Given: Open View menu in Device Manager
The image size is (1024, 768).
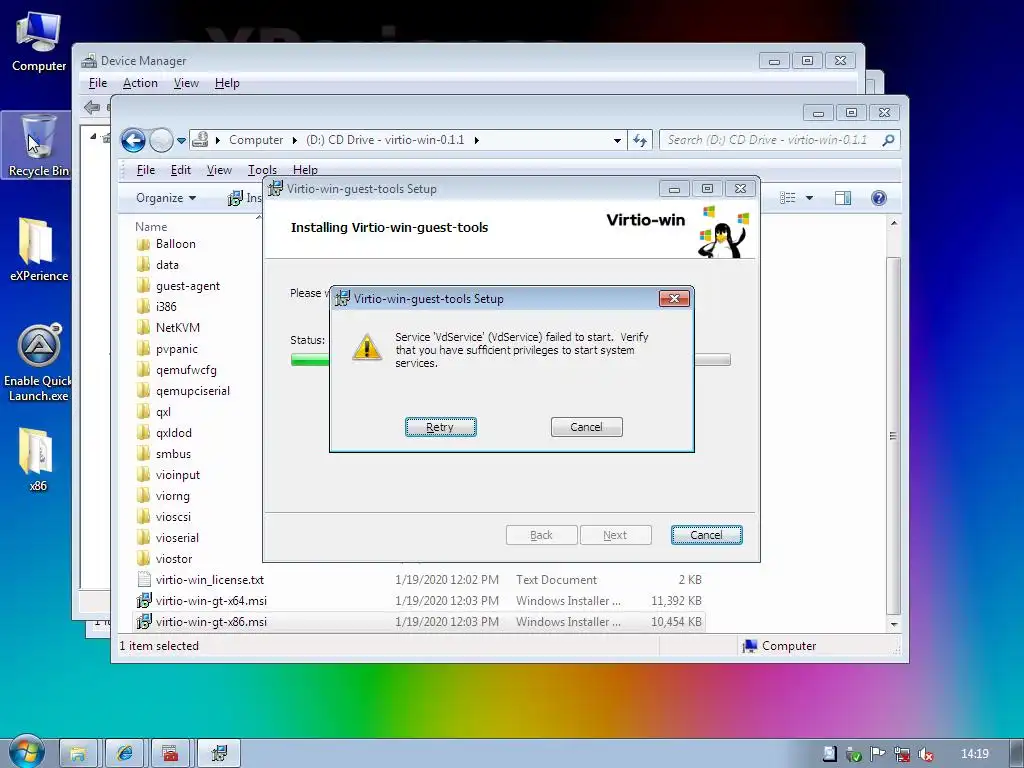Looking at the screenshot, I should pos(186,83).
